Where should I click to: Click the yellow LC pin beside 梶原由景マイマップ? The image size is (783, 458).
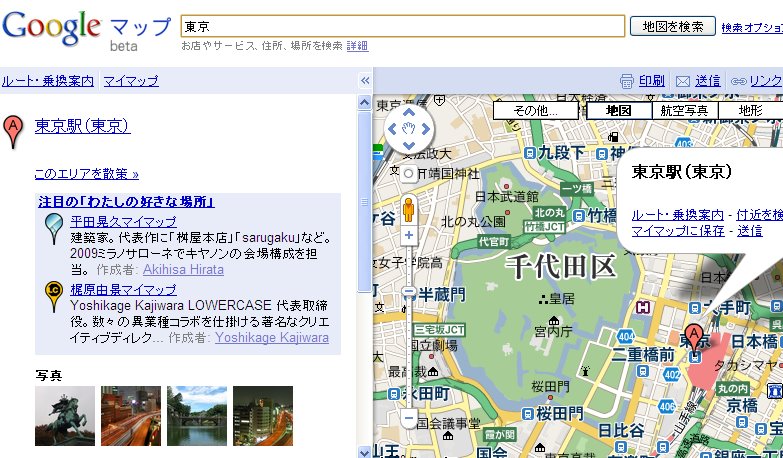(x=53, y=297)
